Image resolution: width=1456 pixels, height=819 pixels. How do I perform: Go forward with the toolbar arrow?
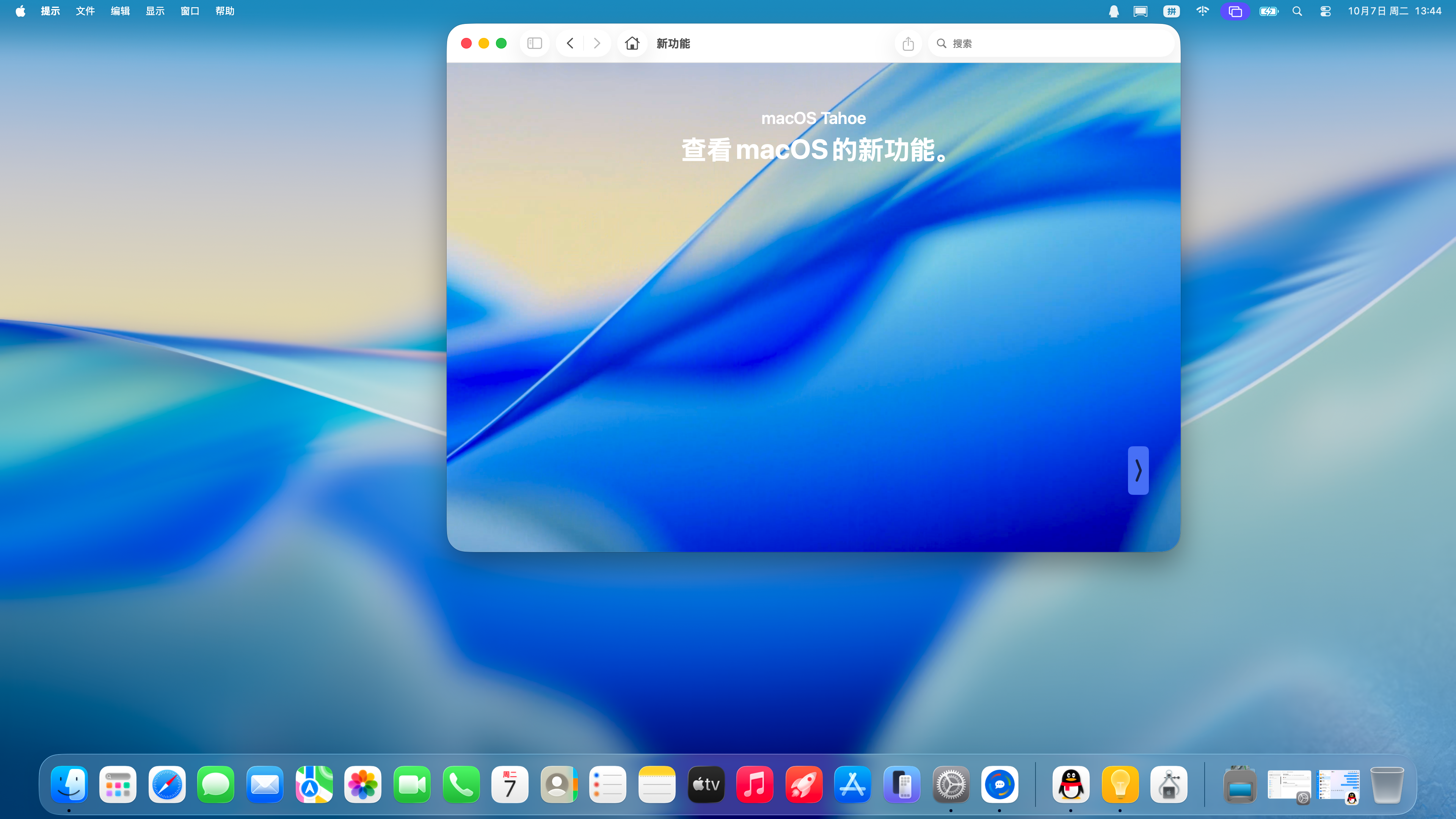tap(596, 44)
